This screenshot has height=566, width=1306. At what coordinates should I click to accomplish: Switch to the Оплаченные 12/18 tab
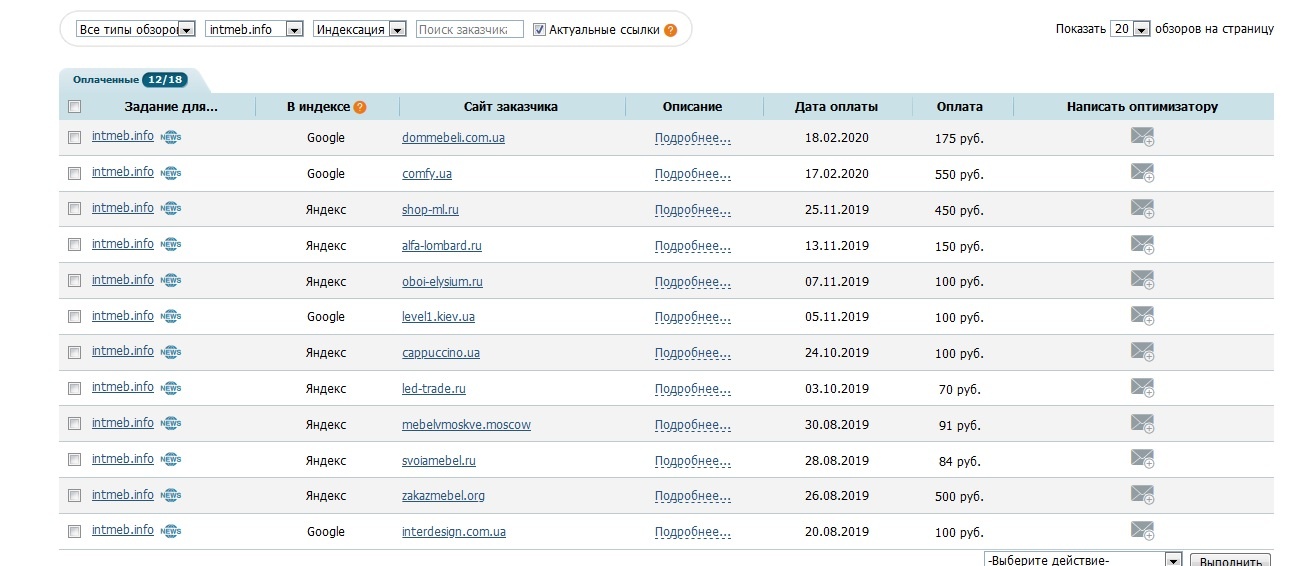pyautogui.click(x=130, y=80)
